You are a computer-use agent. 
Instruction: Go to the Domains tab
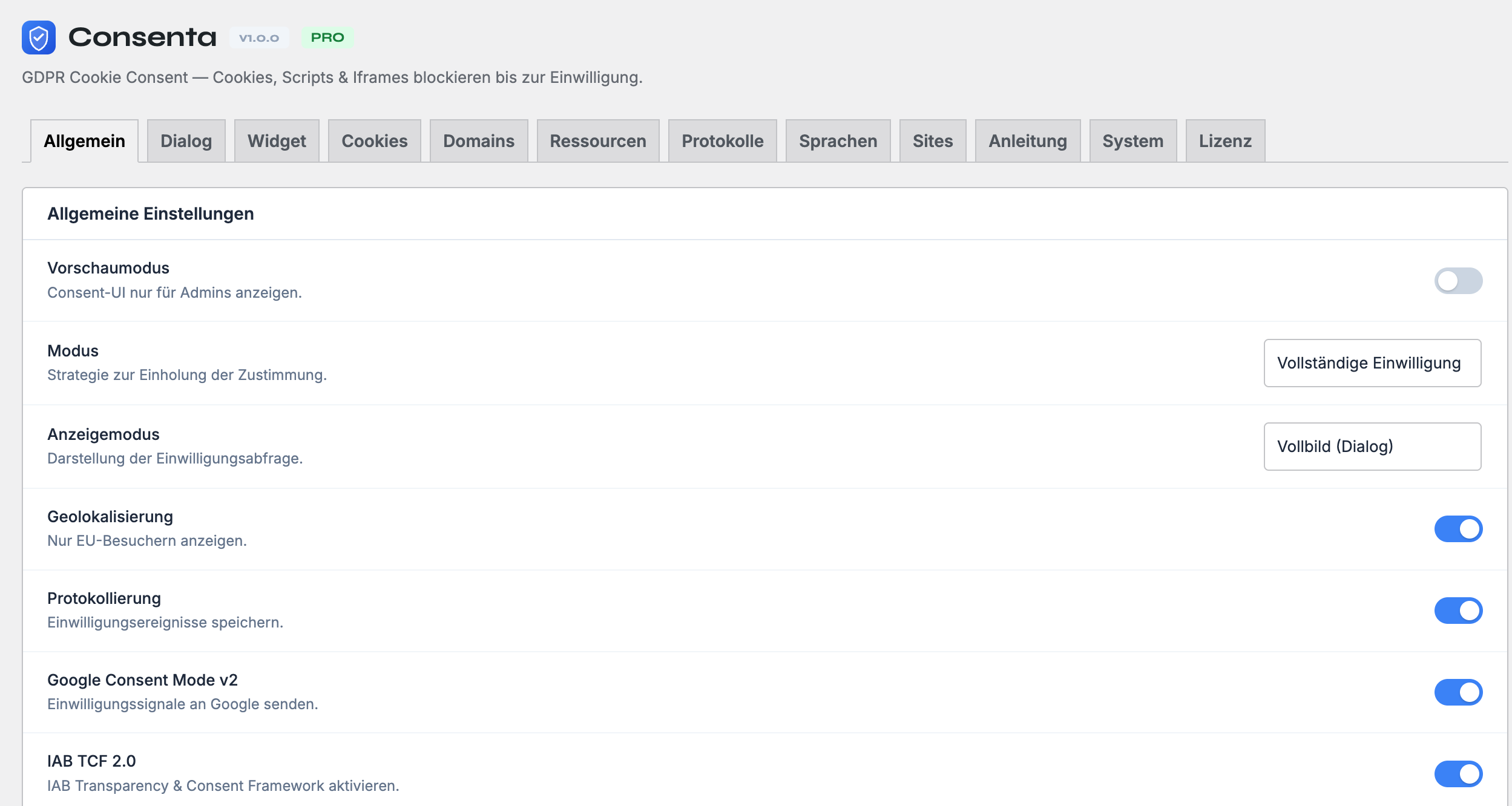(479, 140)
